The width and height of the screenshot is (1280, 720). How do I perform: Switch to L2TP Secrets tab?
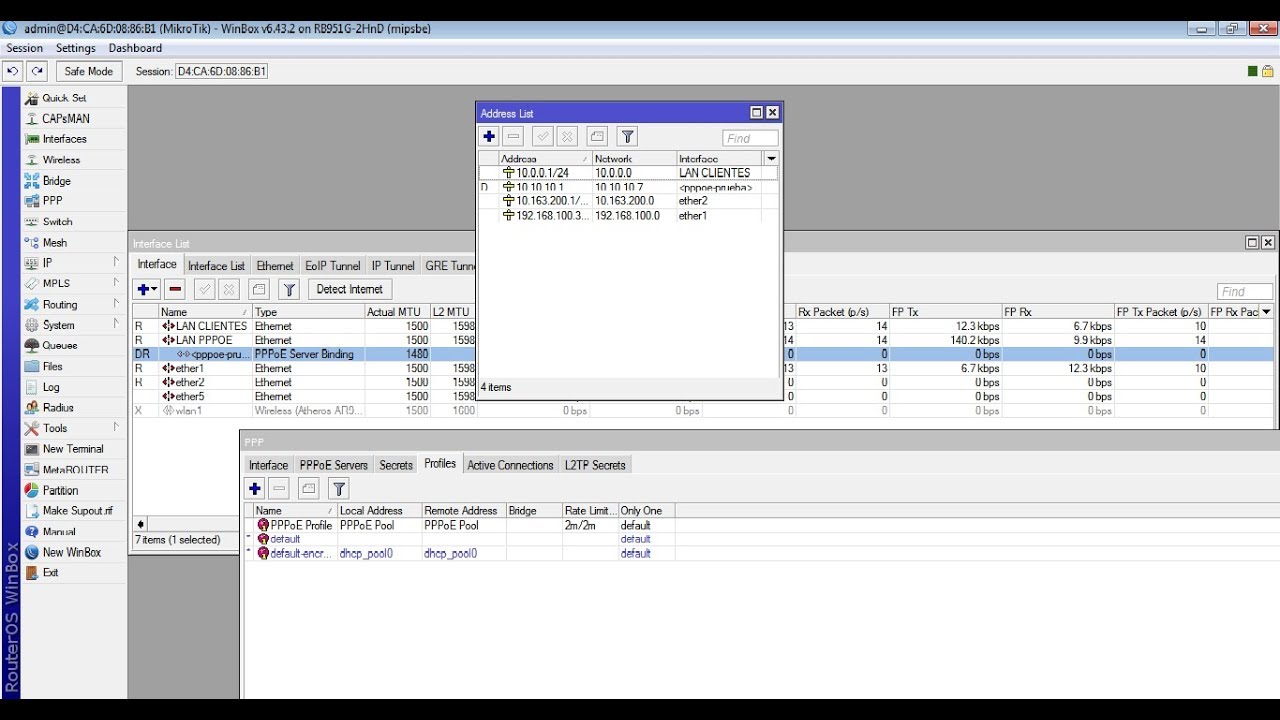(595, 465)
